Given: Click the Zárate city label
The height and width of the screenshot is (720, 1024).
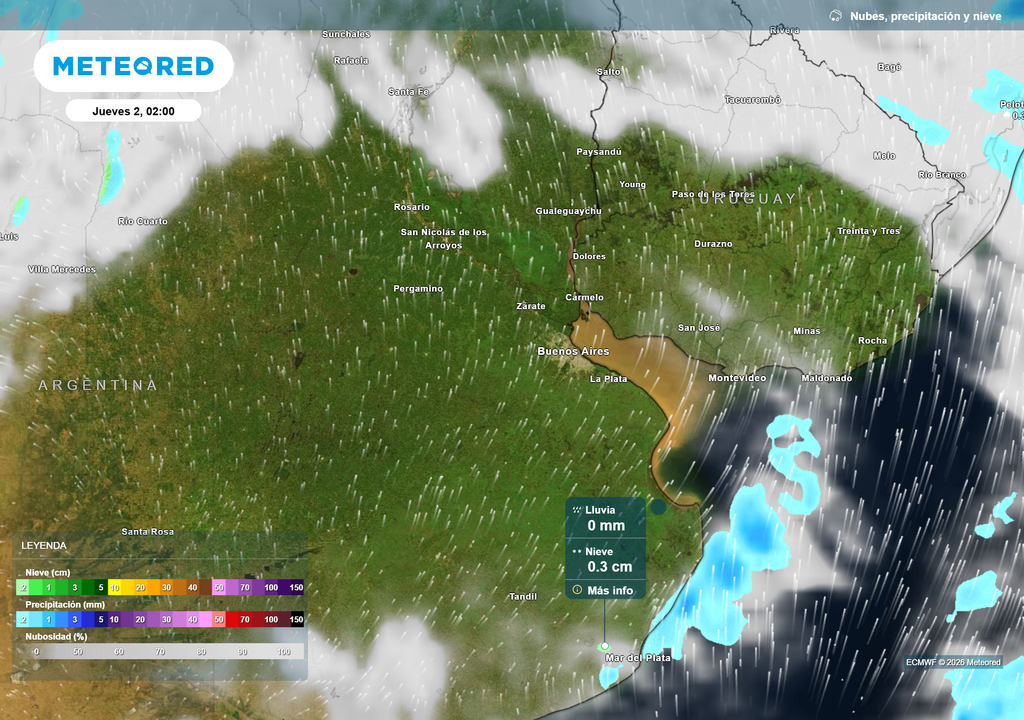Looking at the screenshot, I should point(531,306).
